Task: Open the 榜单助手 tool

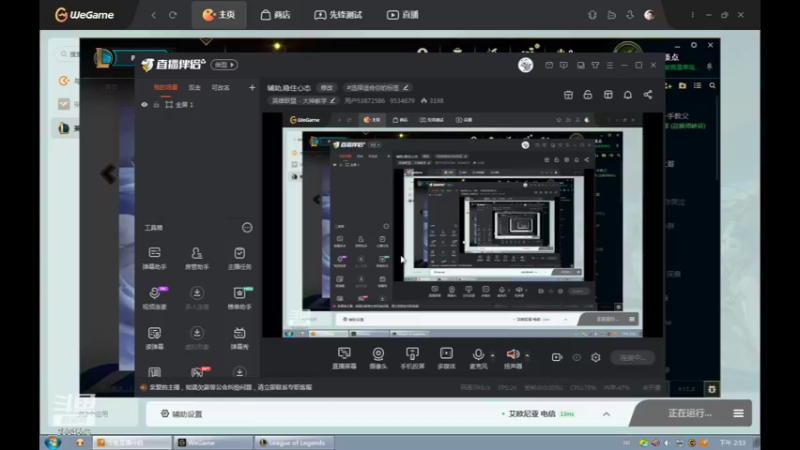Action: pyautogui.click(x=239, y=297)
